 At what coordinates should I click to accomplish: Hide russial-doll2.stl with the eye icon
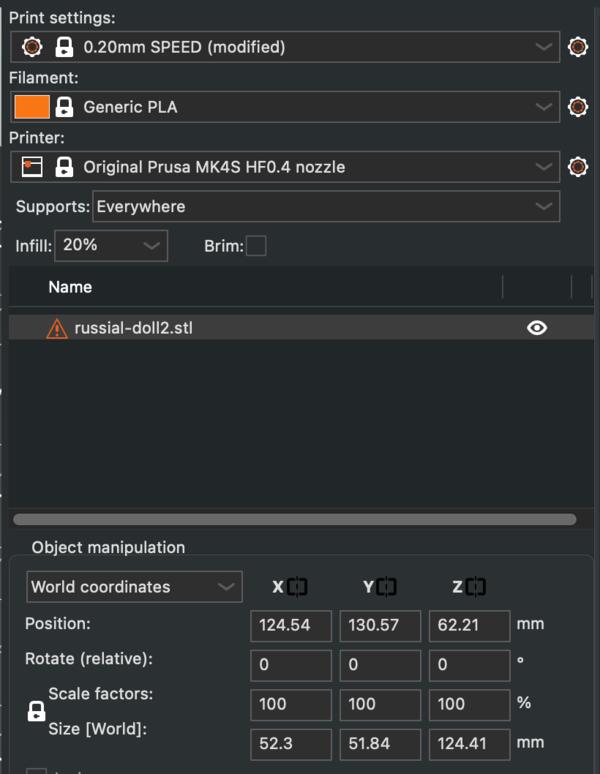(537, 327)
